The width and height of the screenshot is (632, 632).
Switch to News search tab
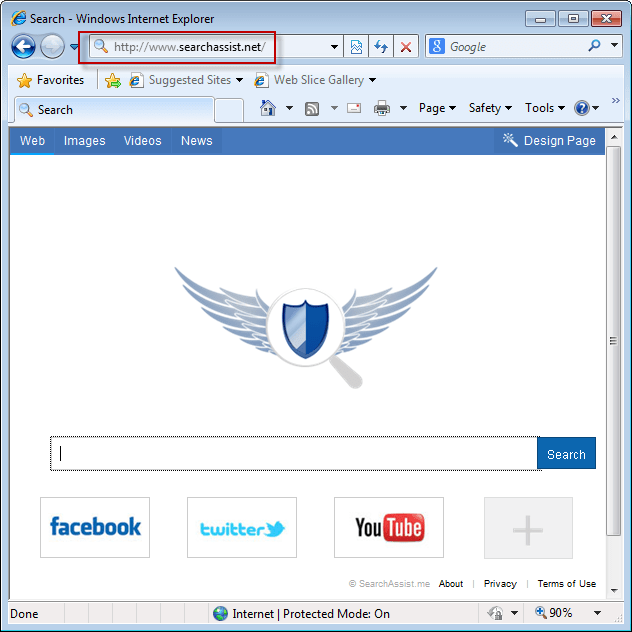[x=196, y=141]
